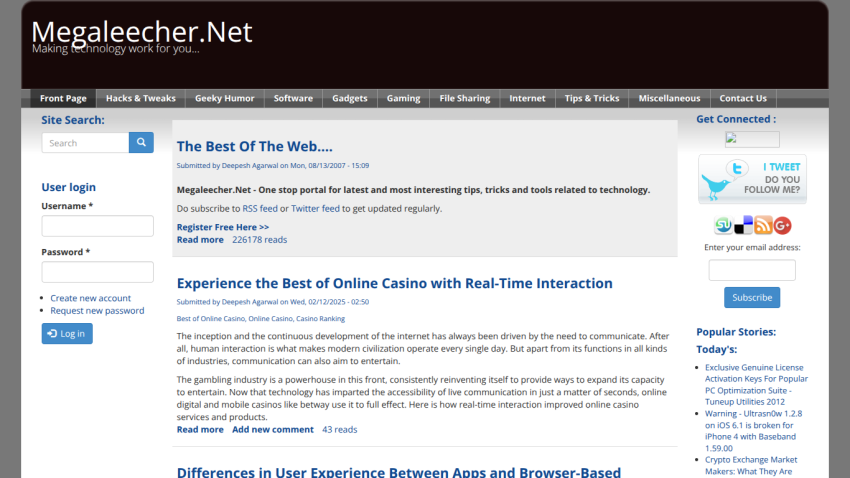Open the Online Casino tag link
The height and width of the screenshot is (478, 850).
click(x=271, y=319)
